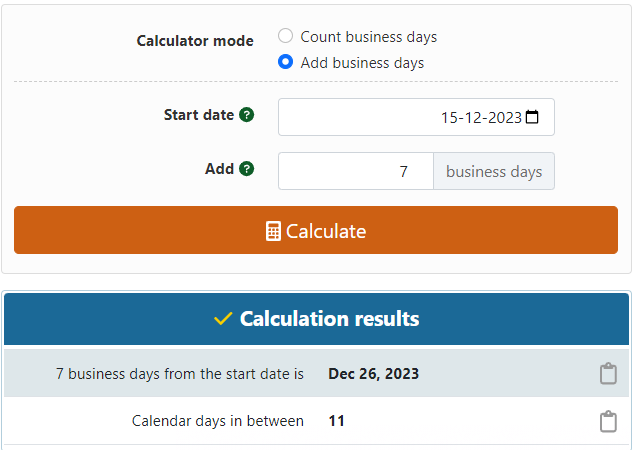Image resolution: width=634 pixels, height=450 pixels.
Task: Click the "Calculator mode" label
Action: [195, 41]
